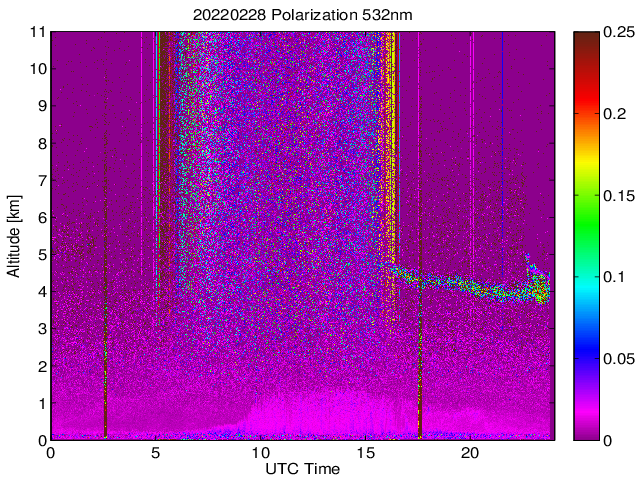This screenshot has width=640, height=480.
Task: Click the dark red vertical stripe near hour 17.5
Action: click(x=420, y=327)
